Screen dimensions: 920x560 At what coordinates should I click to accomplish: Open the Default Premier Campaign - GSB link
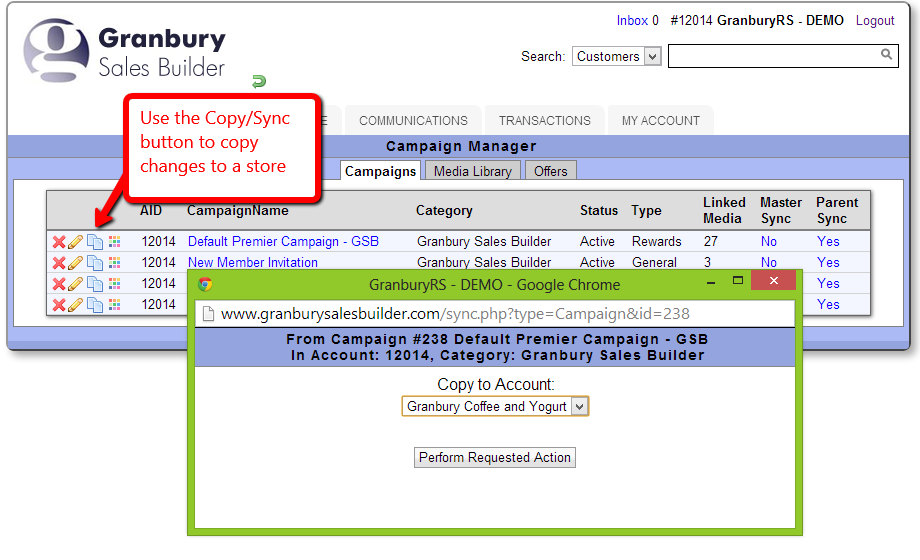[283, 242]
